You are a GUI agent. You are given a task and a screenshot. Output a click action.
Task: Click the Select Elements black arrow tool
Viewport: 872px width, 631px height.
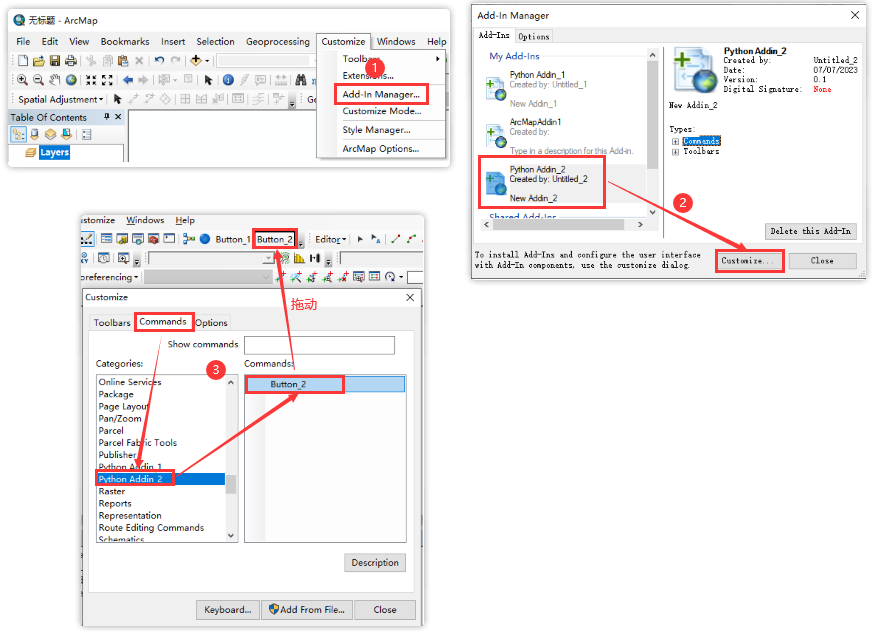tap(209, 80)
